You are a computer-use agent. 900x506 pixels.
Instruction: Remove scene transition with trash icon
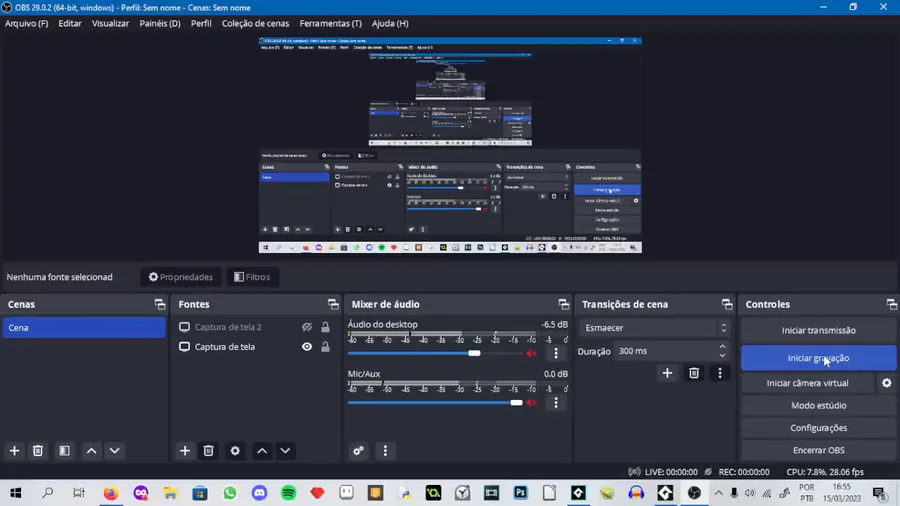pyautogui.click(x=694, y=373)
